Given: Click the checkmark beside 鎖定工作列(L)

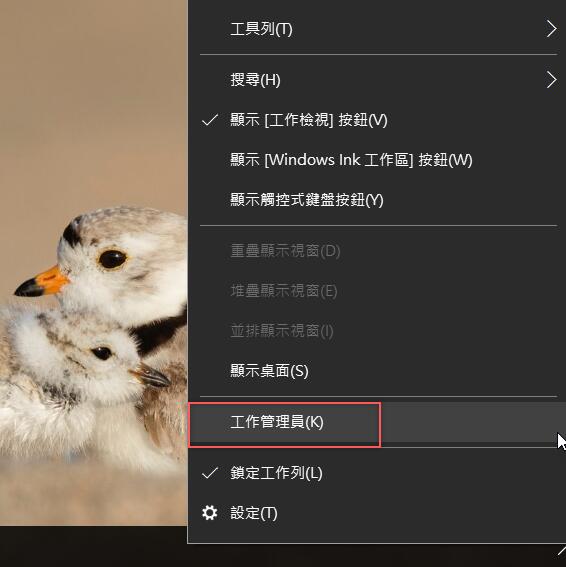Looking at the screenshot, I should coord(210,473).
